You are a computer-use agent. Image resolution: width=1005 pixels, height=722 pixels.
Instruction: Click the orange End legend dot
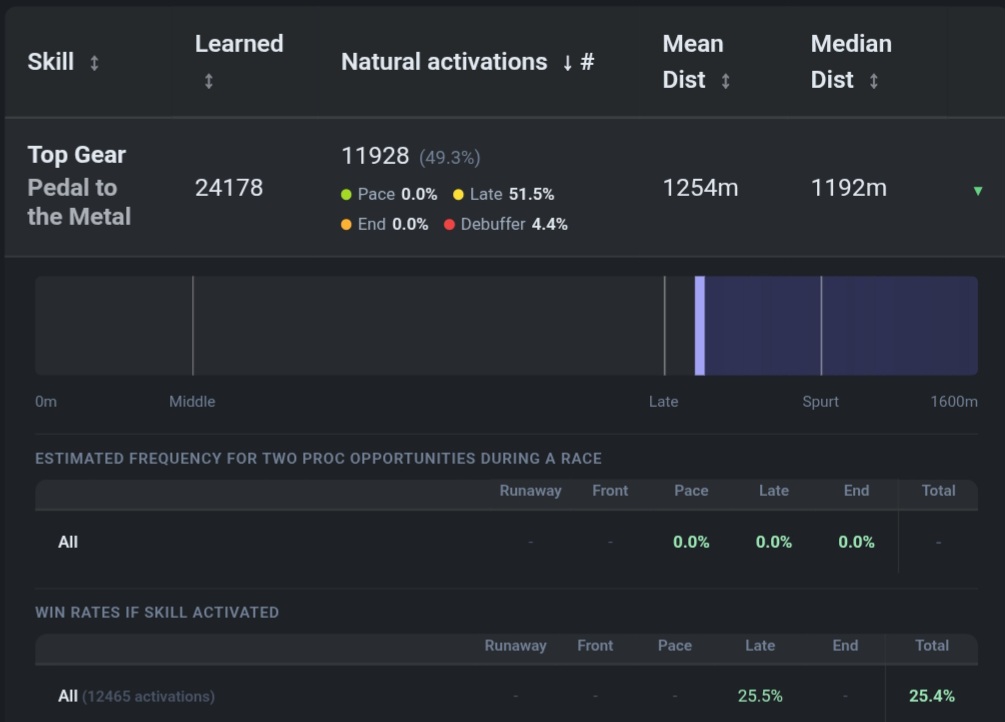[x=346, y=224]
